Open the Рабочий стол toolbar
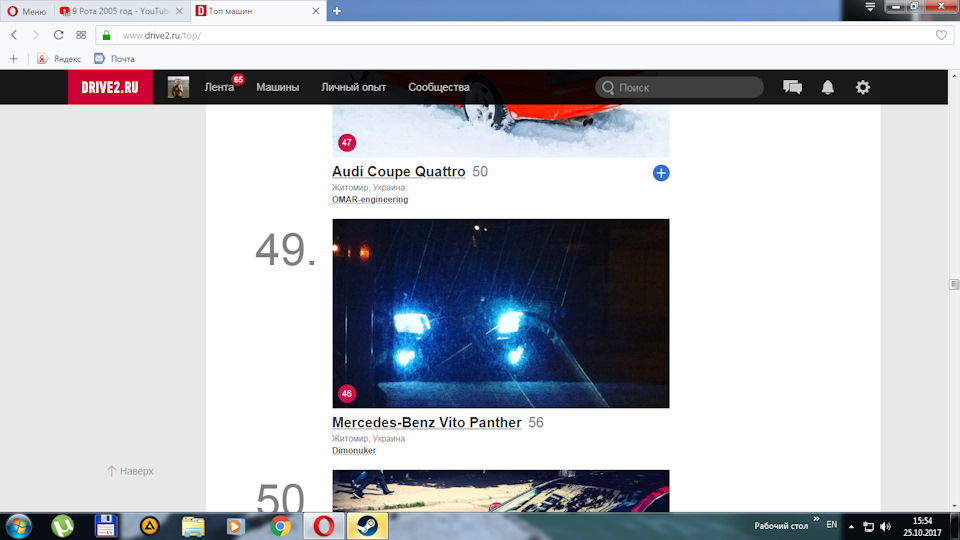960x540 pixels. 781,526
